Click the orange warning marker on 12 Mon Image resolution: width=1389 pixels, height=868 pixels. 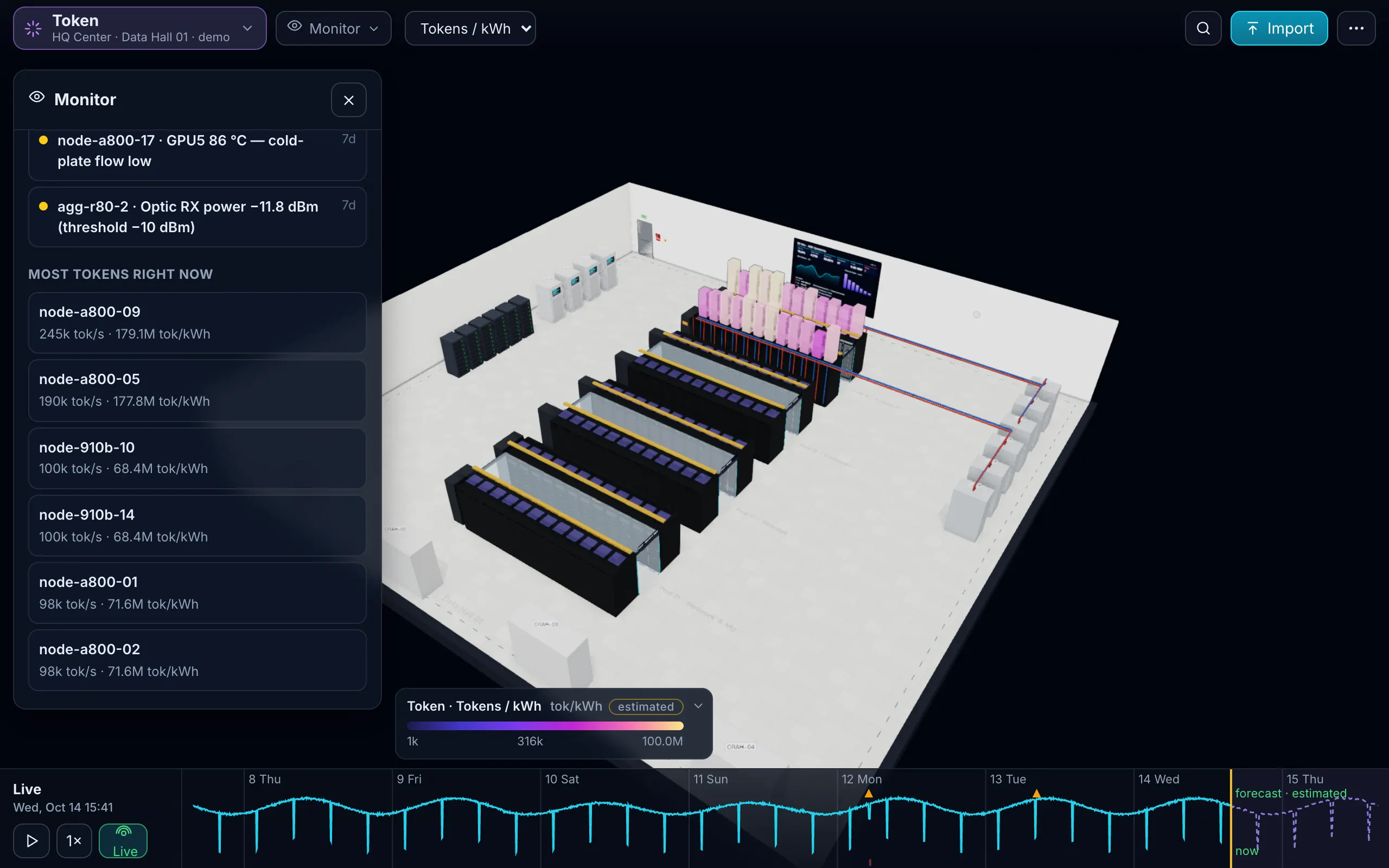(869, 793)
